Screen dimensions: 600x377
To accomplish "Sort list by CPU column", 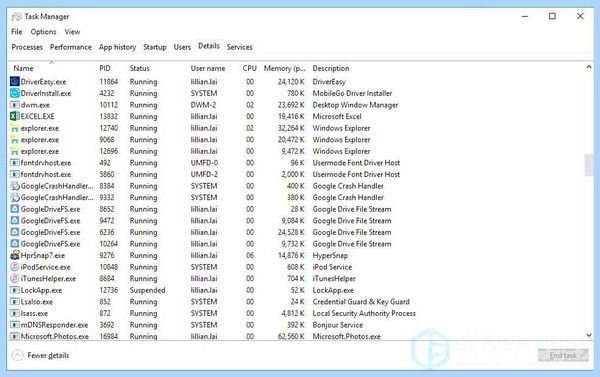I will click(x=249, y=68).
